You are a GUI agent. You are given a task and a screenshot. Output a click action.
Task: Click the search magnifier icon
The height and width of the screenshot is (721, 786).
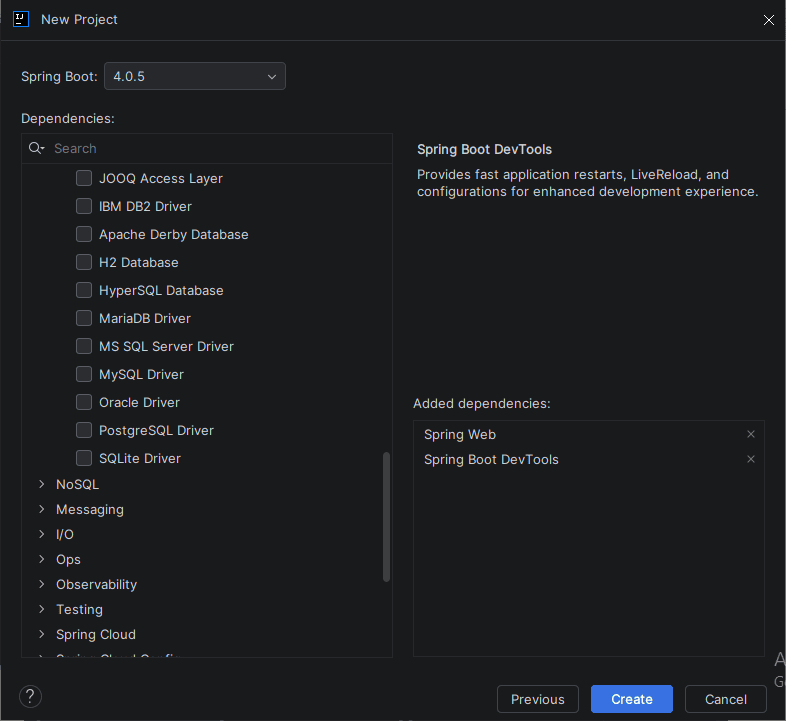(x=36, y=148)
